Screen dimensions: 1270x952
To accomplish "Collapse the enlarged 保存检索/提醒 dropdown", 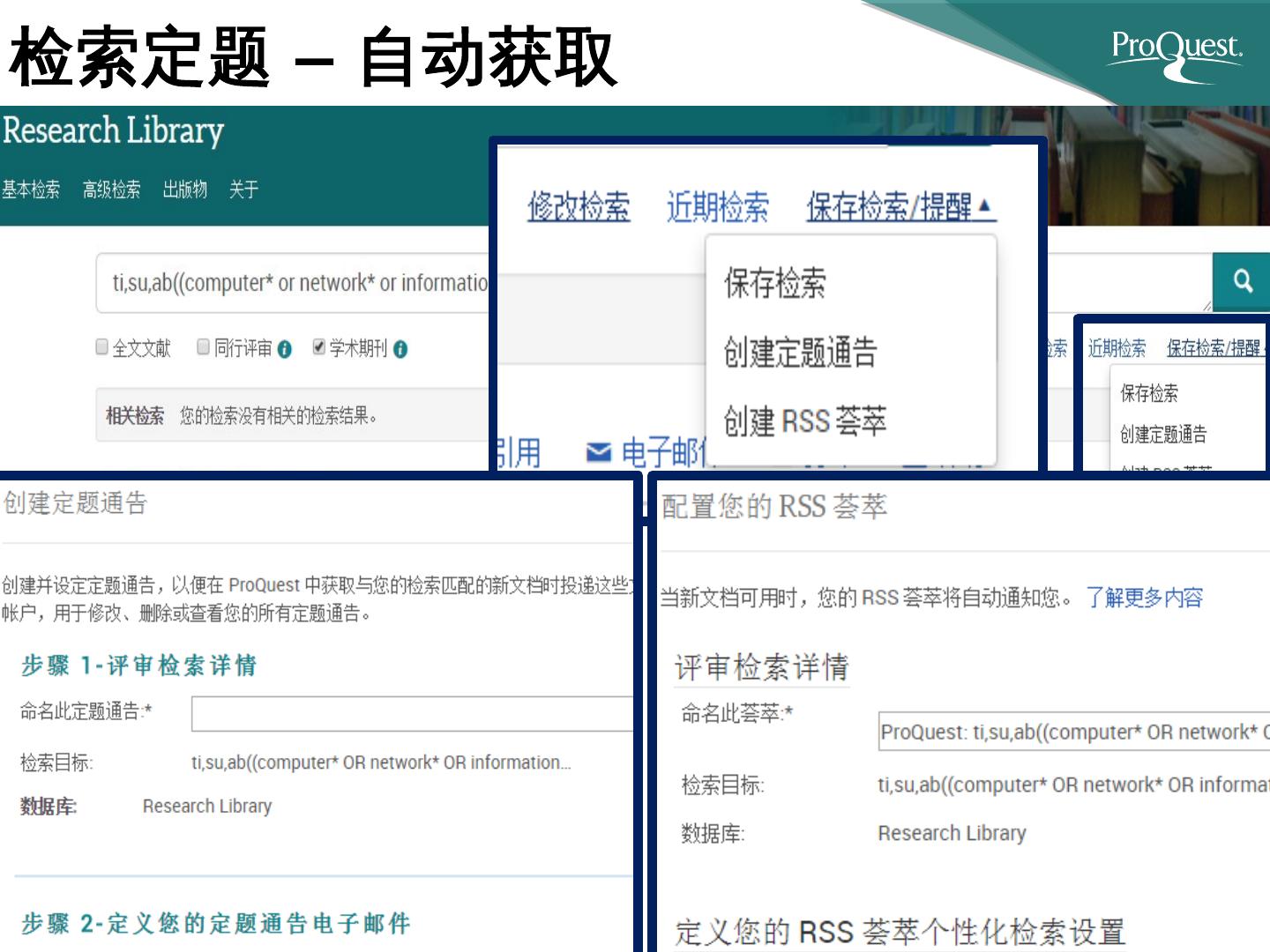I will (900, 206).
